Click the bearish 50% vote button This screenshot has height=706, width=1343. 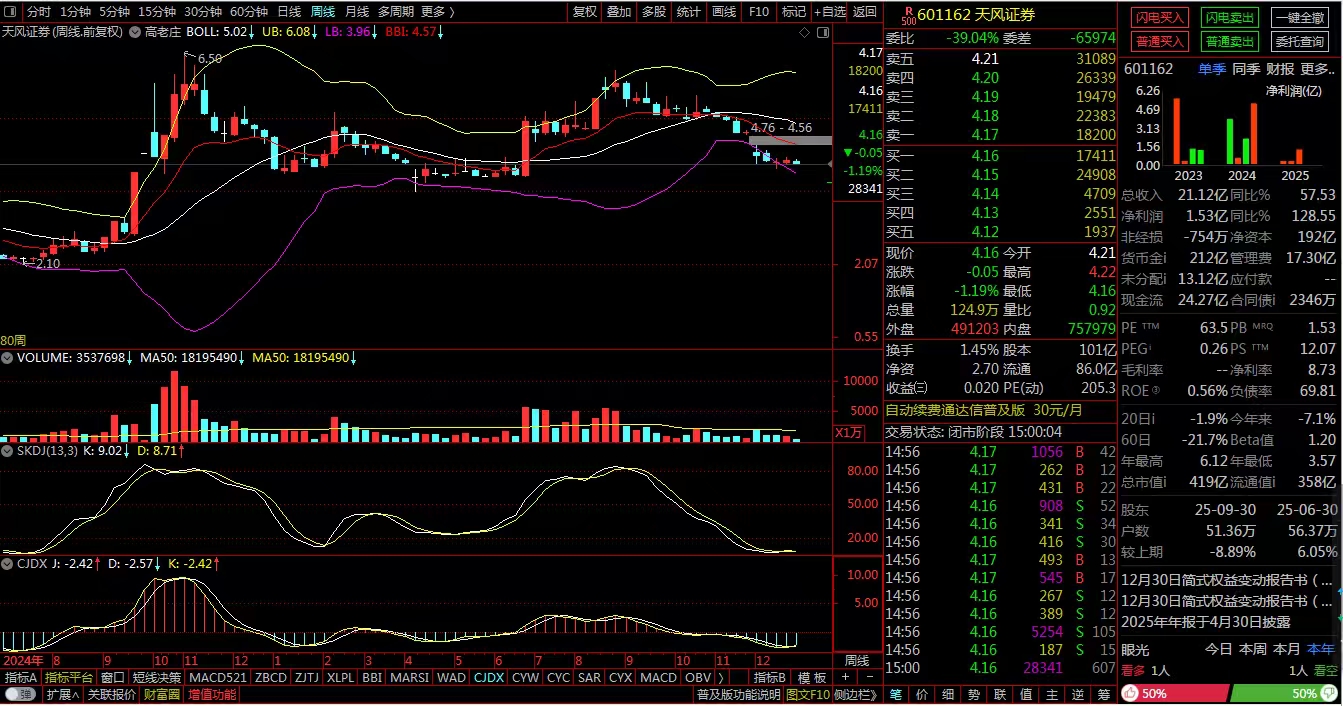coord(1286,693)
